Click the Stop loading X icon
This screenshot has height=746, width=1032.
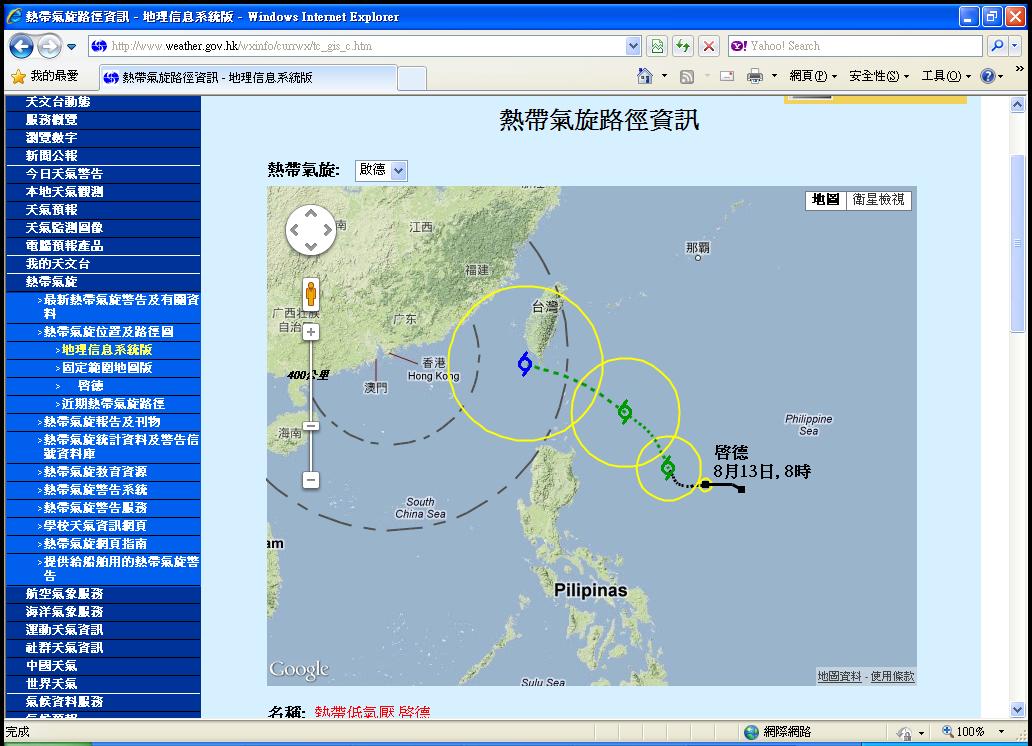(709, 46)
